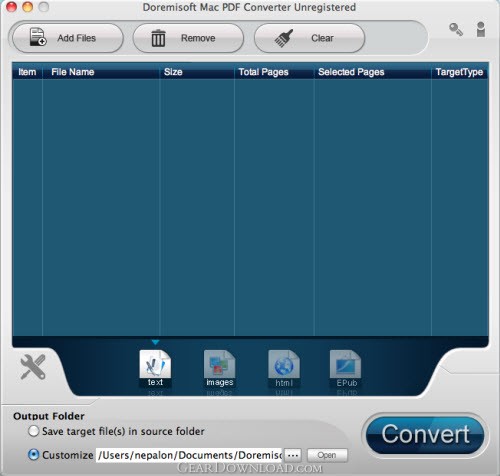Close the window with the red button

tap(12, 6)
